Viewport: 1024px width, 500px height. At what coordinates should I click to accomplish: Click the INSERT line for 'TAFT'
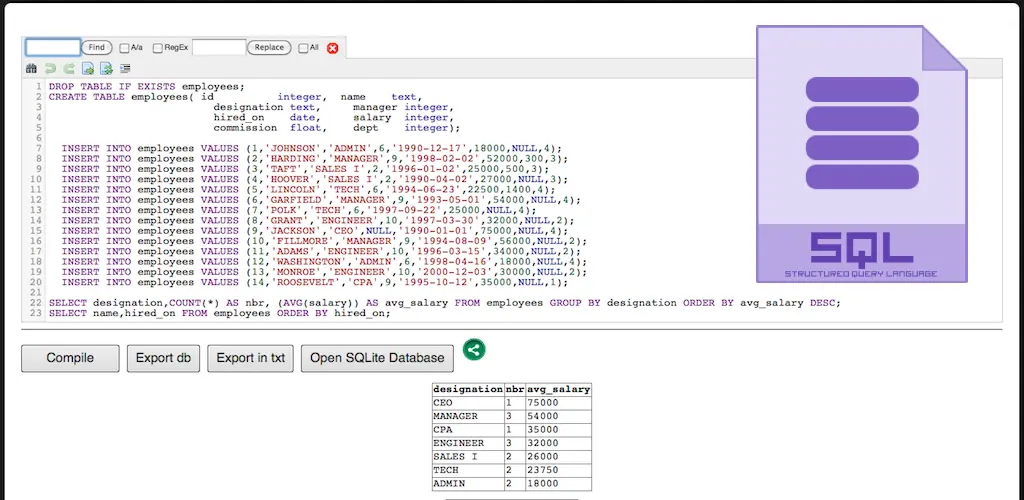point(305,170)
